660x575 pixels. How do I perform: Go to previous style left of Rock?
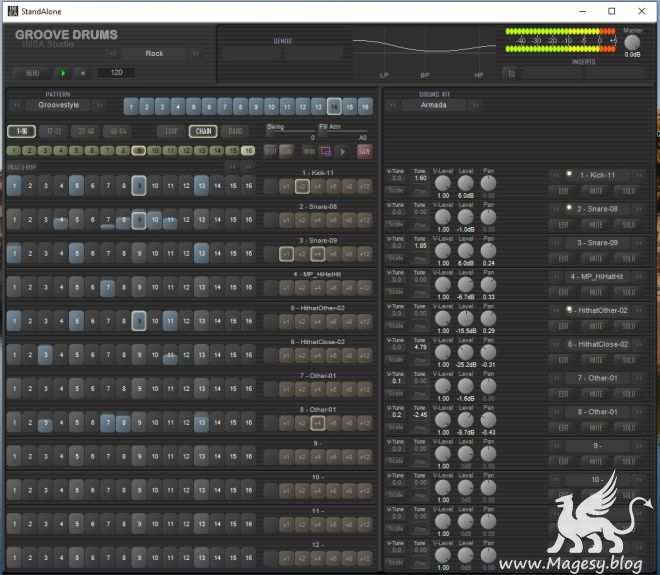click(112, 53)
